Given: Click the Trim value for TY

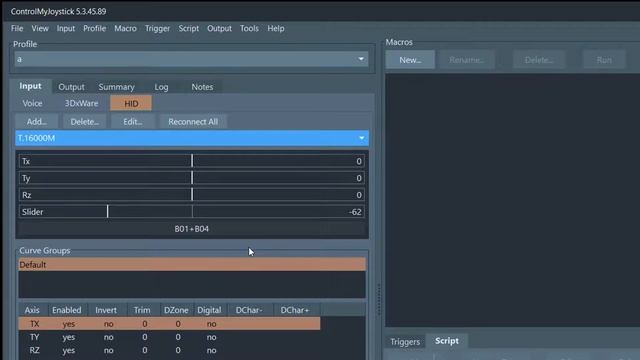Looking at the screenshot, I should click(x=144, y=337).
